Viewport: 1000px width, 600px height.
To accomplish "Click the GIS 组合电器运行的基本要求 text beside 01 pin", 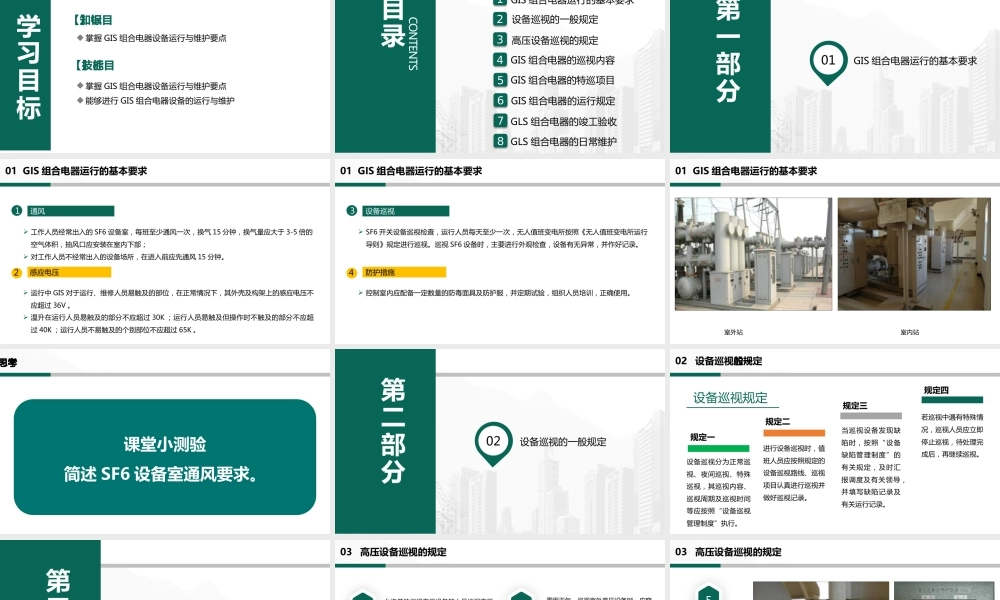I will (915, 61).
